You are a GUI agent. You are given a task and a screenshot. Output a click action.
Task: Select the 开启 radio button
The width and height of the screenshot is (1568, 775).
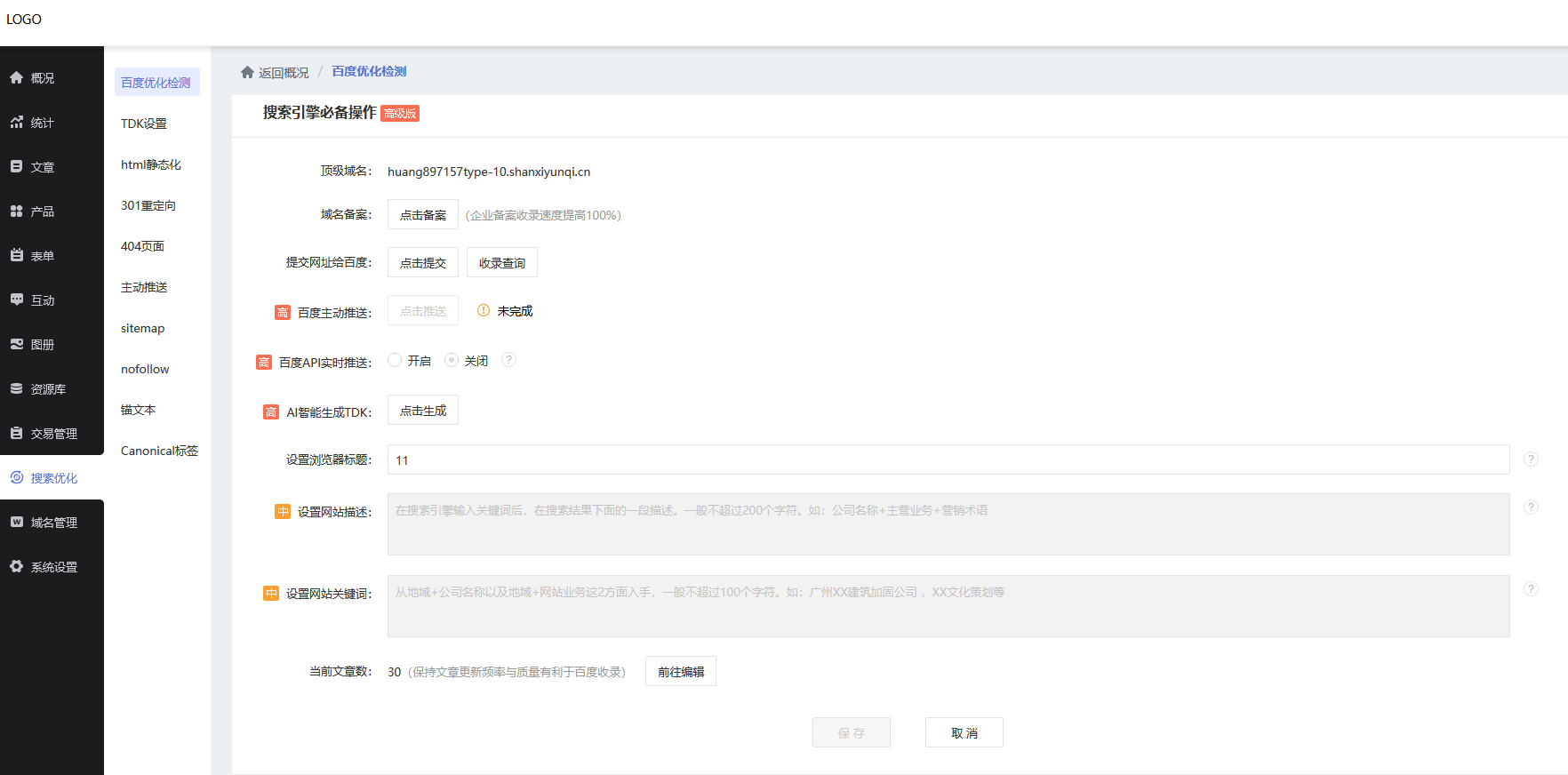[x=395, y=360]
